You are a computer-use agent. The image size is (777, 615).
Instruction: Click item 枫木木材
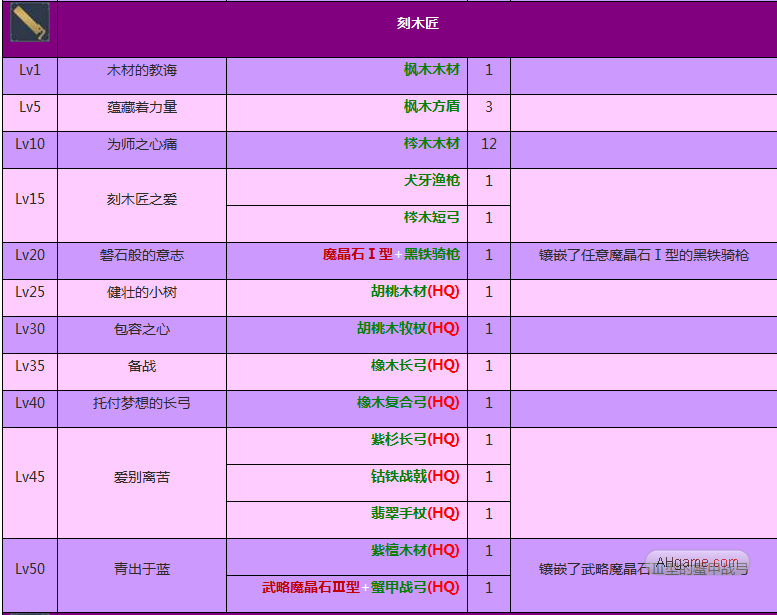(x=432, y=69)
